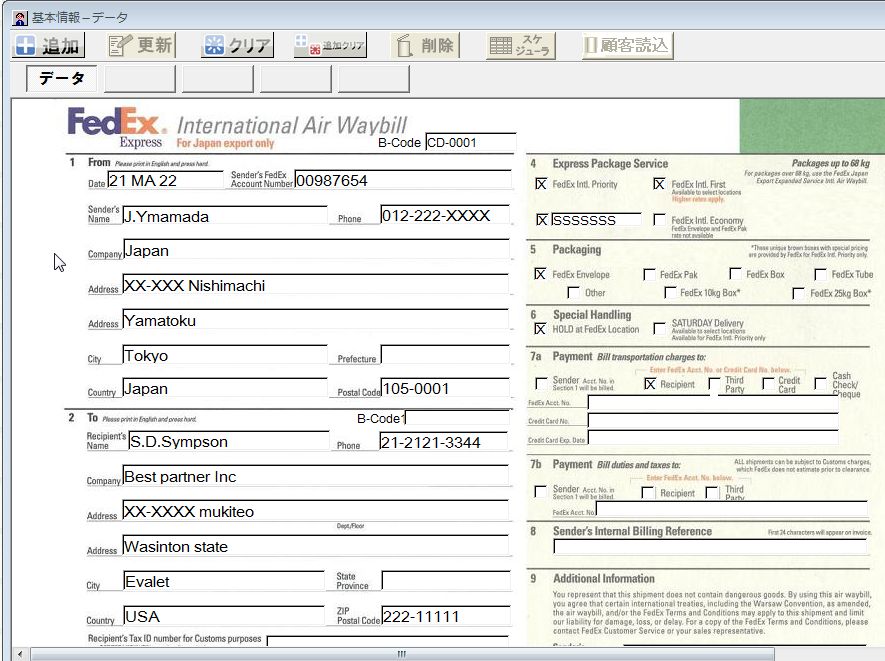Click the 追加クリア toolbar button
Screen dimensions: 885x661
(330, 45)
